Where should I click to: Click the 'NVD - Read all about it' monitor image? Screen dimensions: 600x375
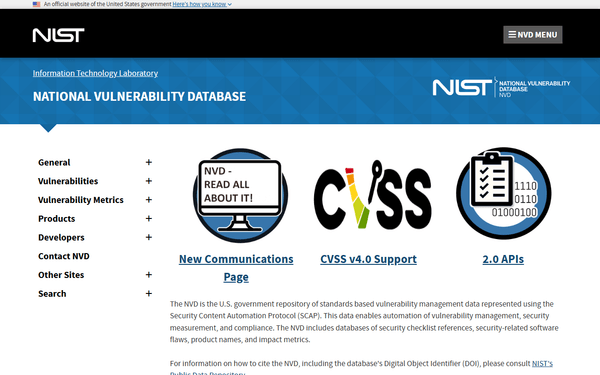pos(240,196)
